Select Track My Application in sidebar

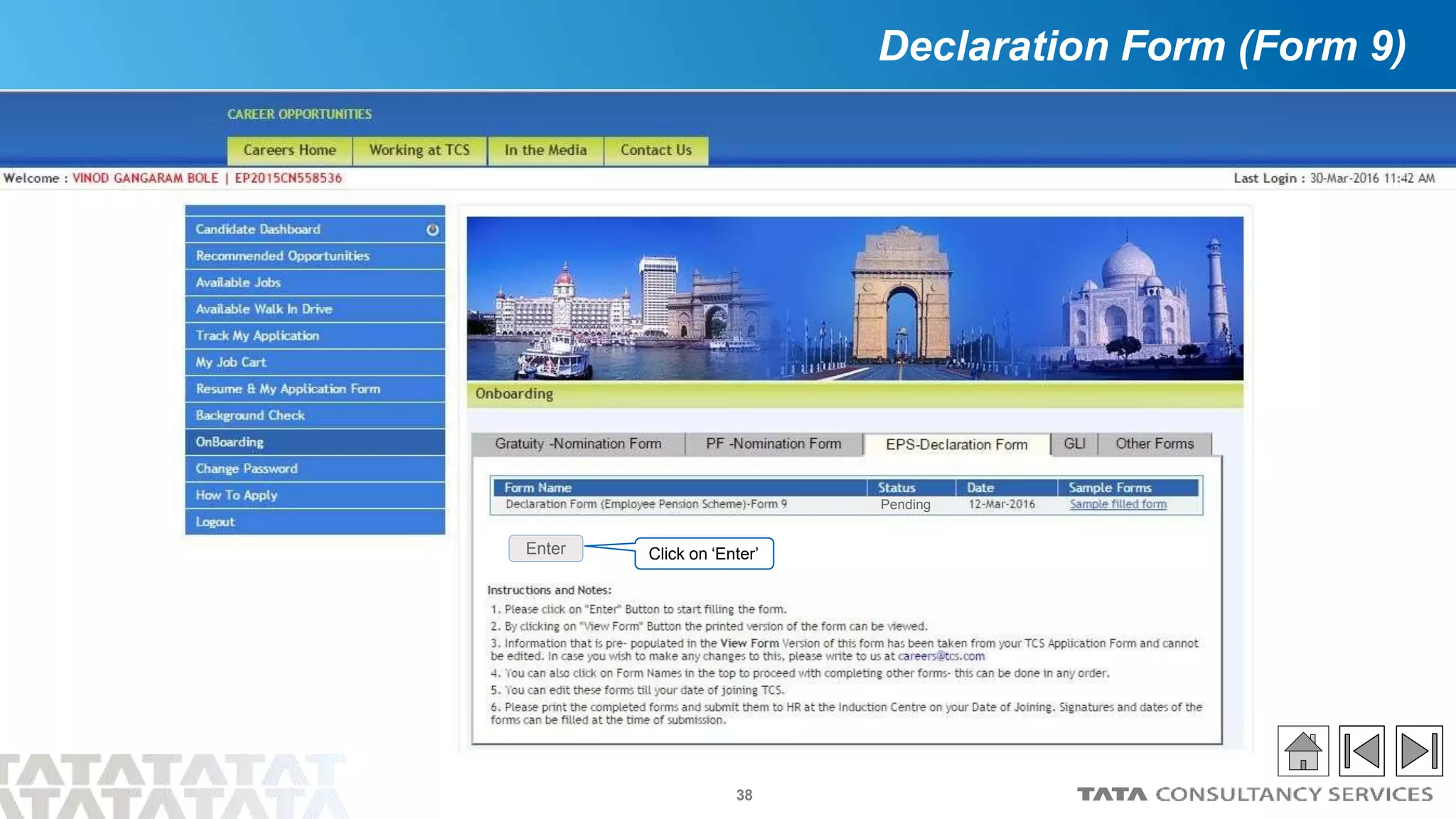click(x=257, y=336)
